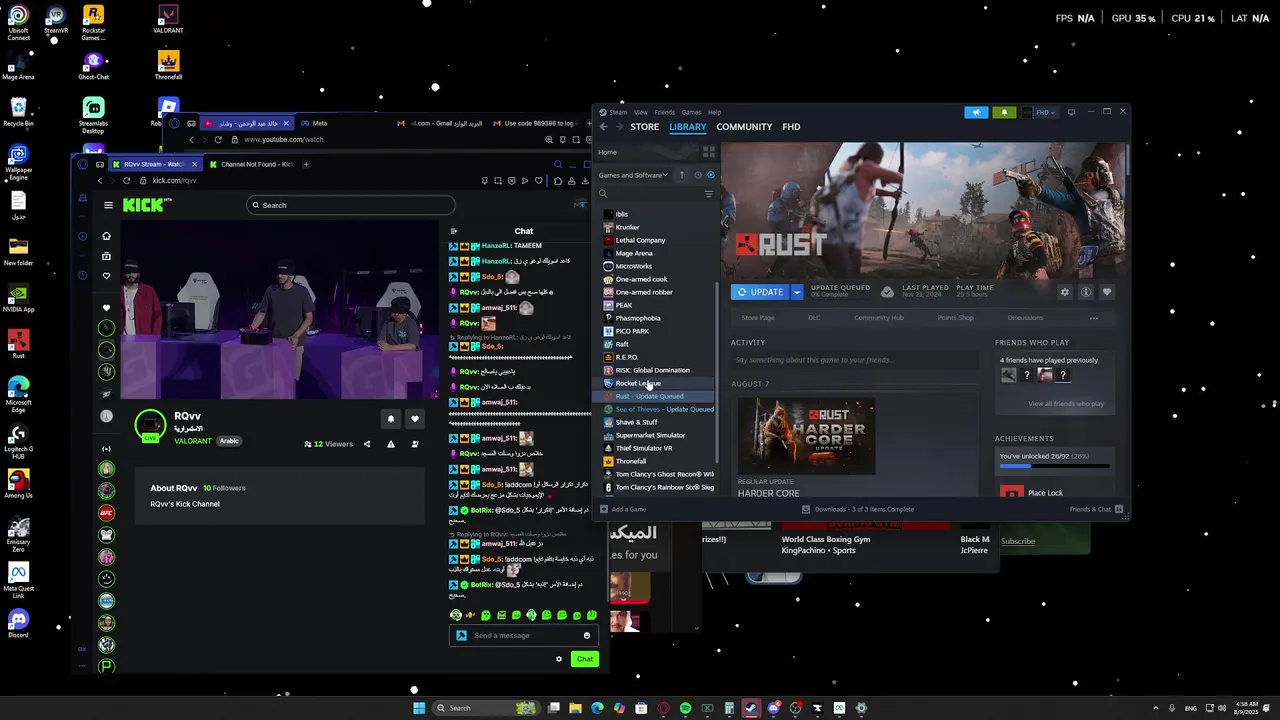Open Rust Community Hub link
This screenshot has width=1280, height=720.
(879, 318)
